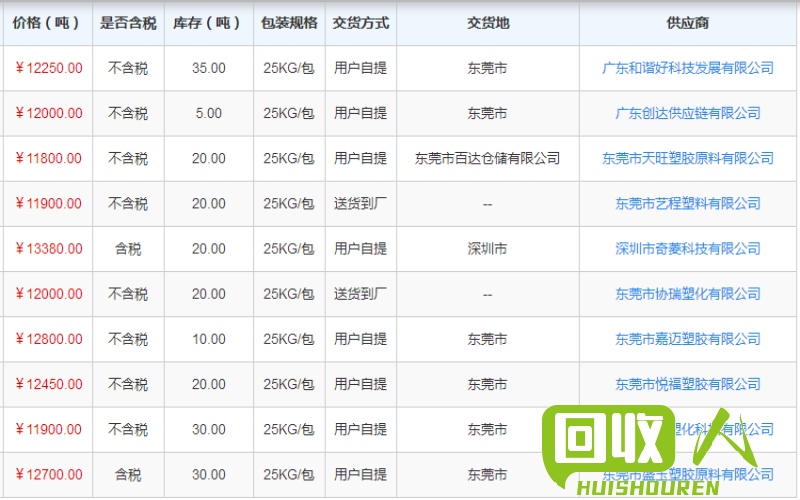Click 用户自提 in the ¥12800.00 row
Screen dimensions: 800x500
pos(360,339)
